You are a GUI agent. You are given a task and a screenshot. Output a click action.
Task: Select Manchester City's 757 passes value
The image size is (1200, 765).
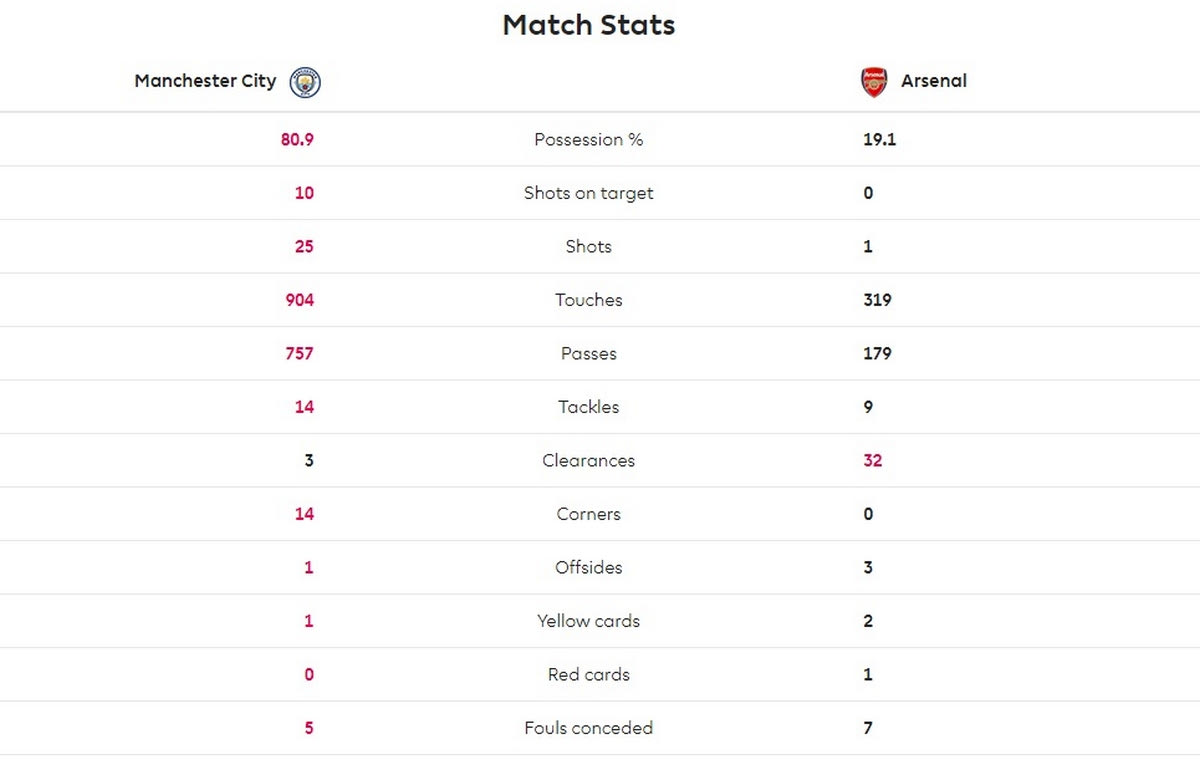pyautogui.click(x=299, y=354)
